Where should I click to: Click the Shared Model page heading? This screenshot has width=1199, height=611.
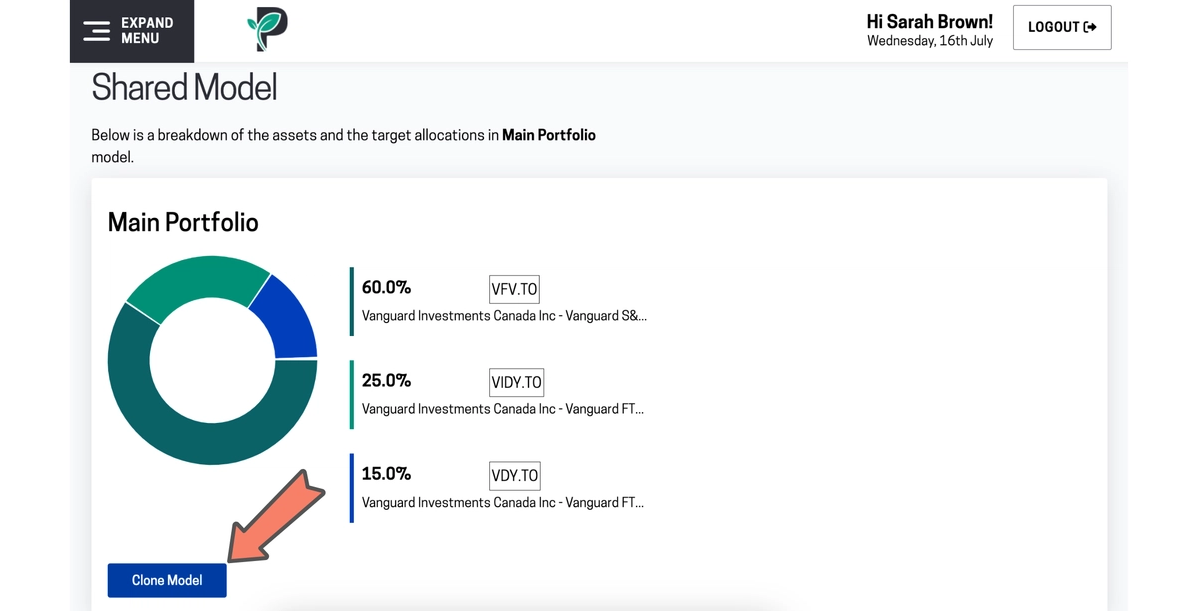[184, 87]
